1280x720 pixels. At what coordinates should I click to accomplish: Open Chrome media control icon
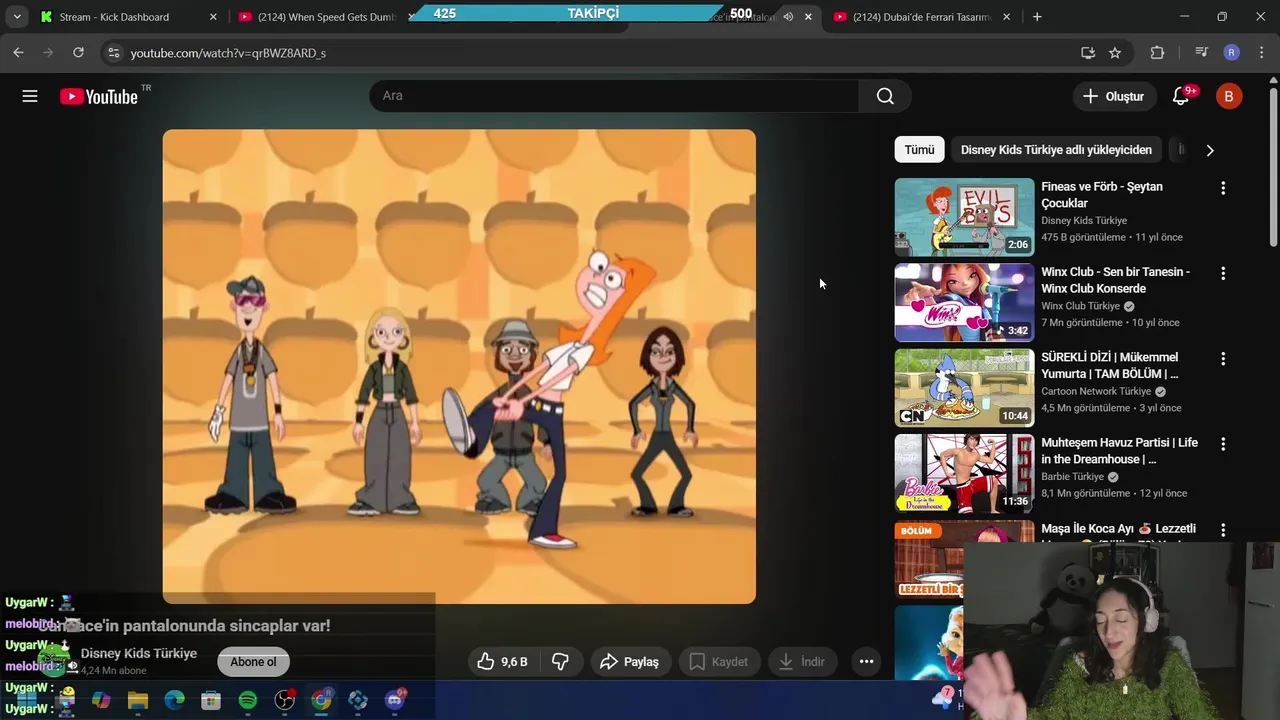[1201, 52]
